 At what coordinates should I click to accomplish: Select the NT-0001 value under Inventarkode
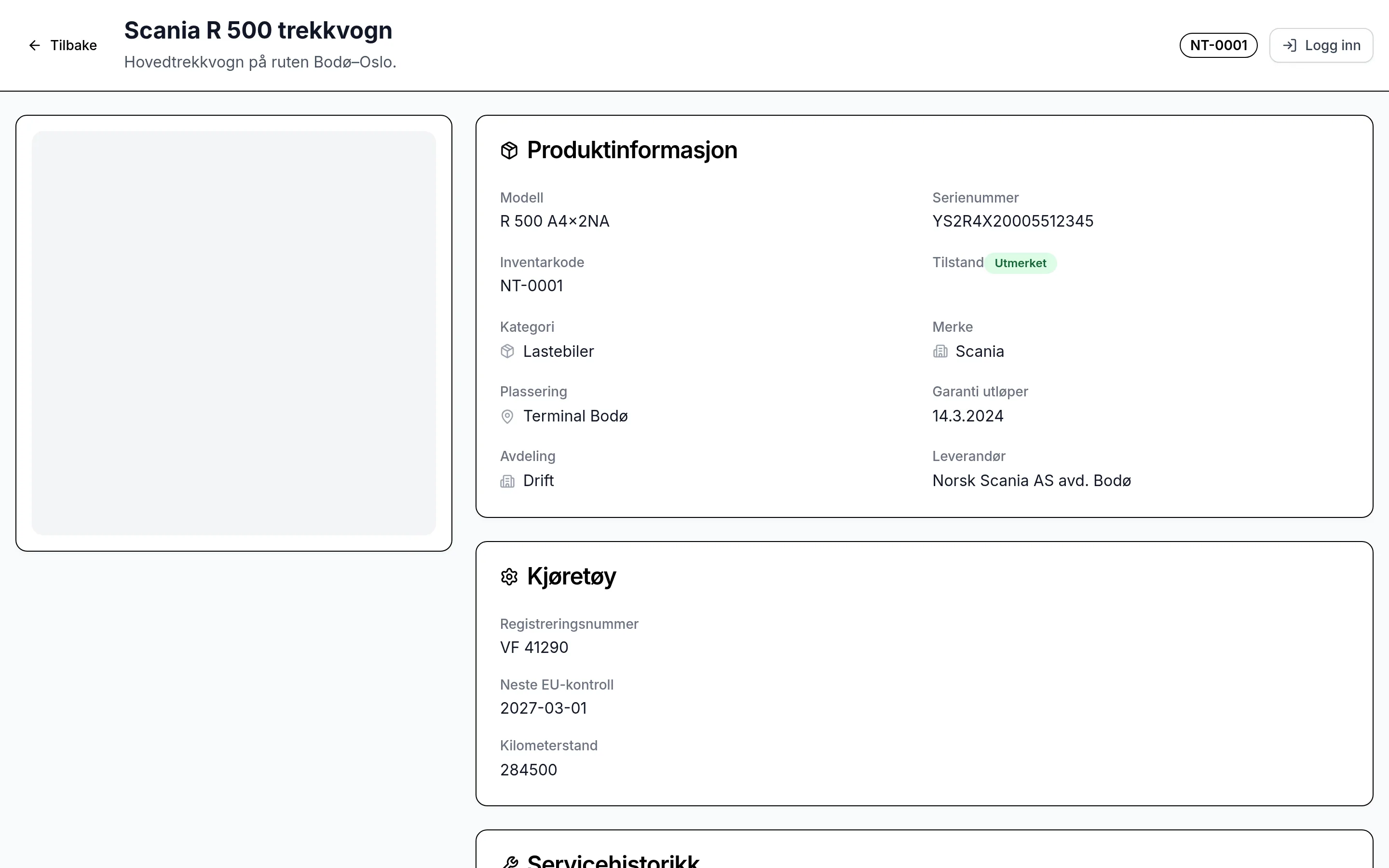[531, 286]
